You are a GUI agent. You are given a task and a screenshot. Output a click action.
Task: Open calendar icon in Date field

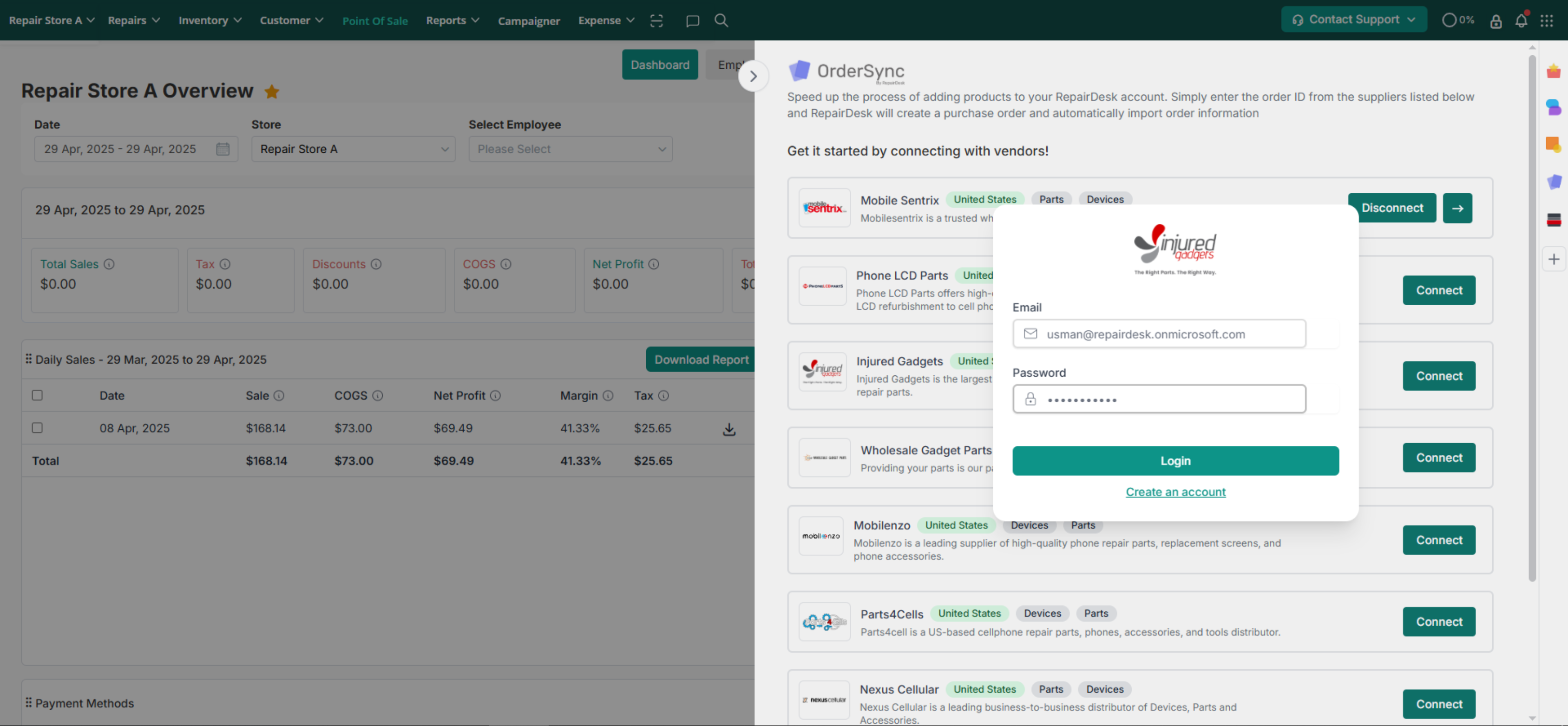coord(223,149)
